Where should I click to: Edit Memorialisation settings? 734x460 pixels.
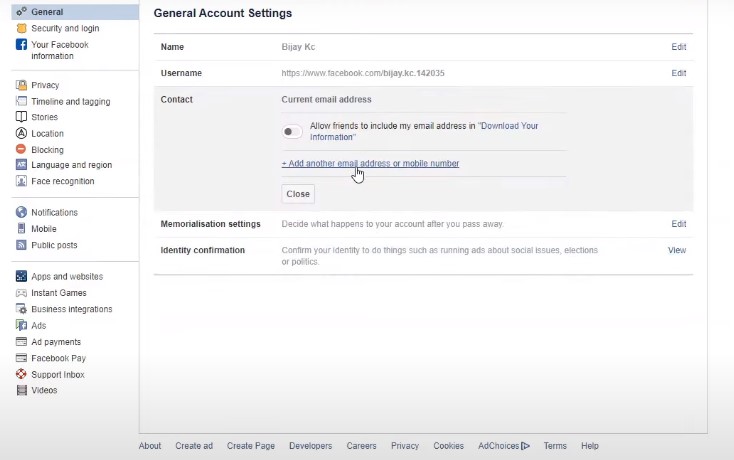coord(679,224)
